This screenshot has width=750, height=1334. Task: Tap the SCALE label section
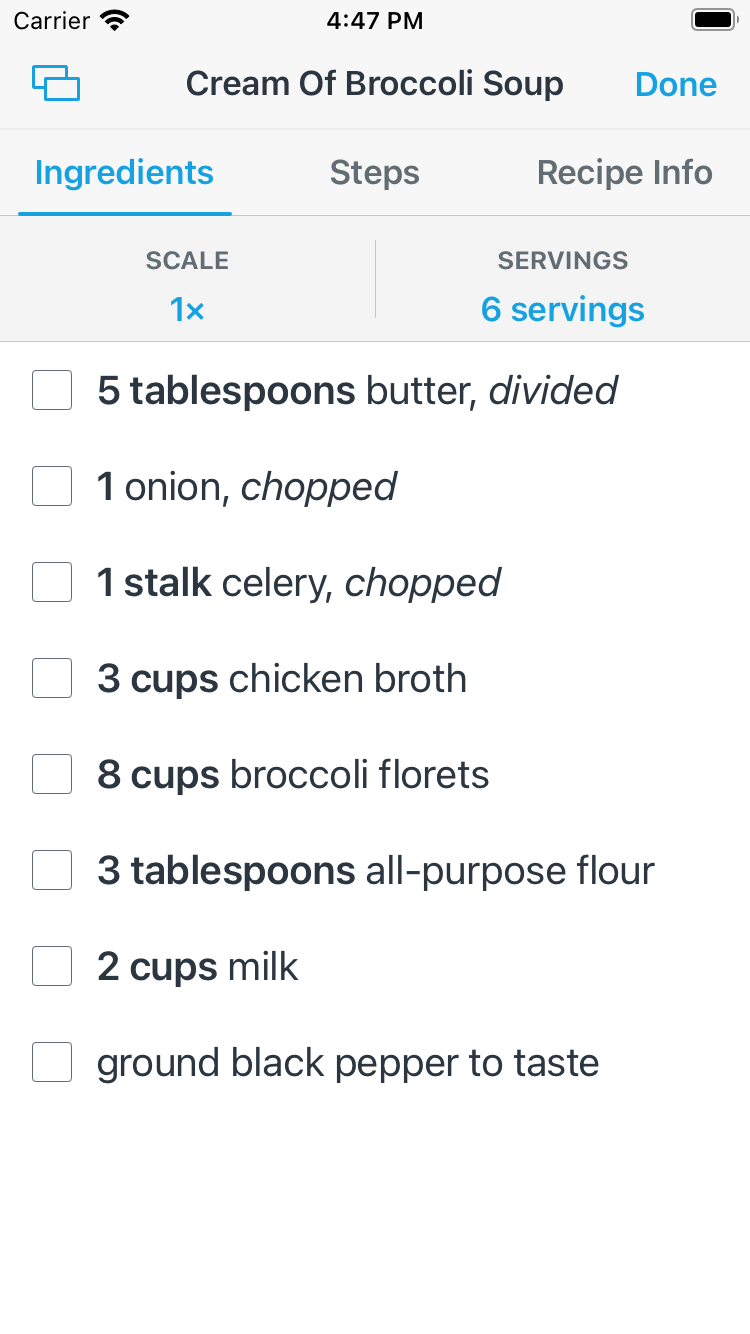click(187, 261)
